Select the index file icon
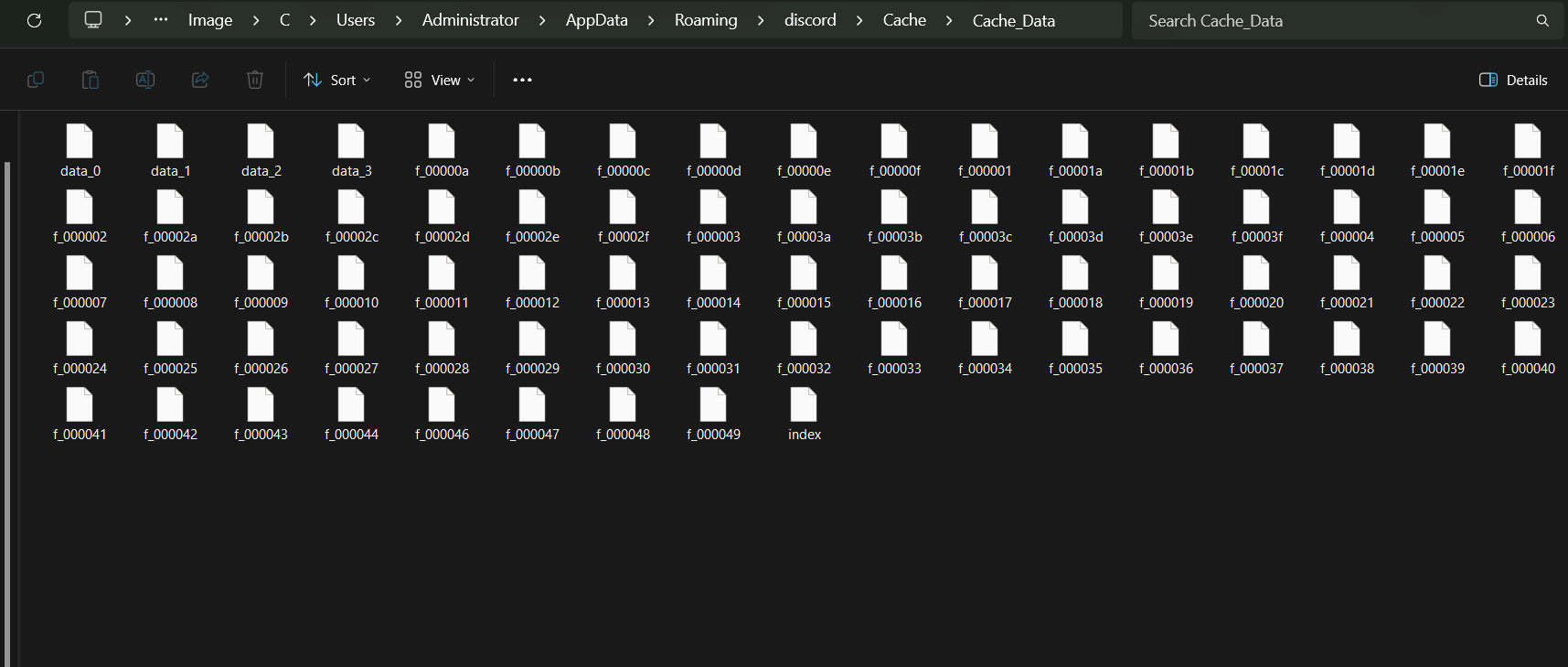 (x=804, y=404)
